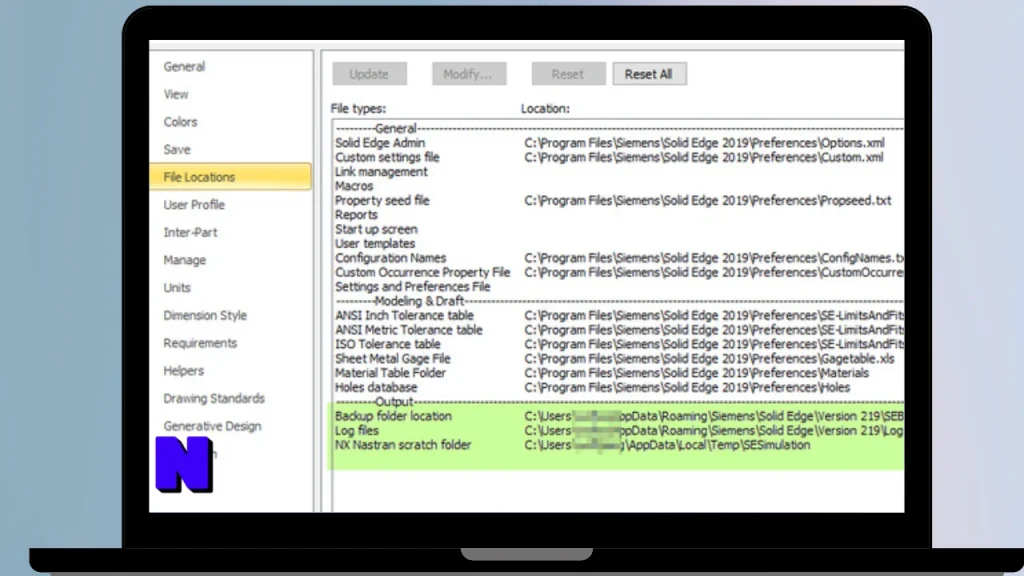Click the Temp\SESimulation location path
This screenshot has width=1024, height=576.
pos(667,445)
